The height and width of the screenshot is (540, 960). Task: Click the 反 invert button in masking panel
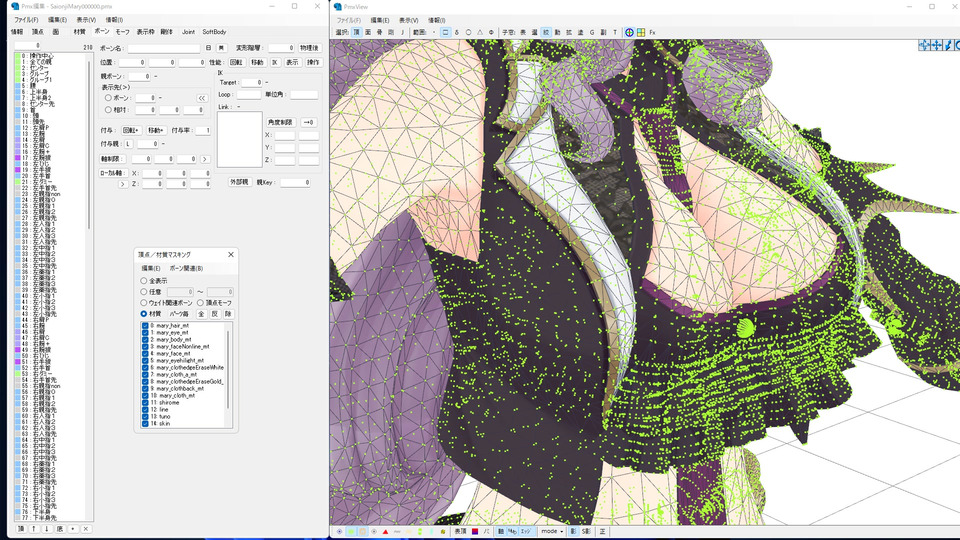[214, 314]
